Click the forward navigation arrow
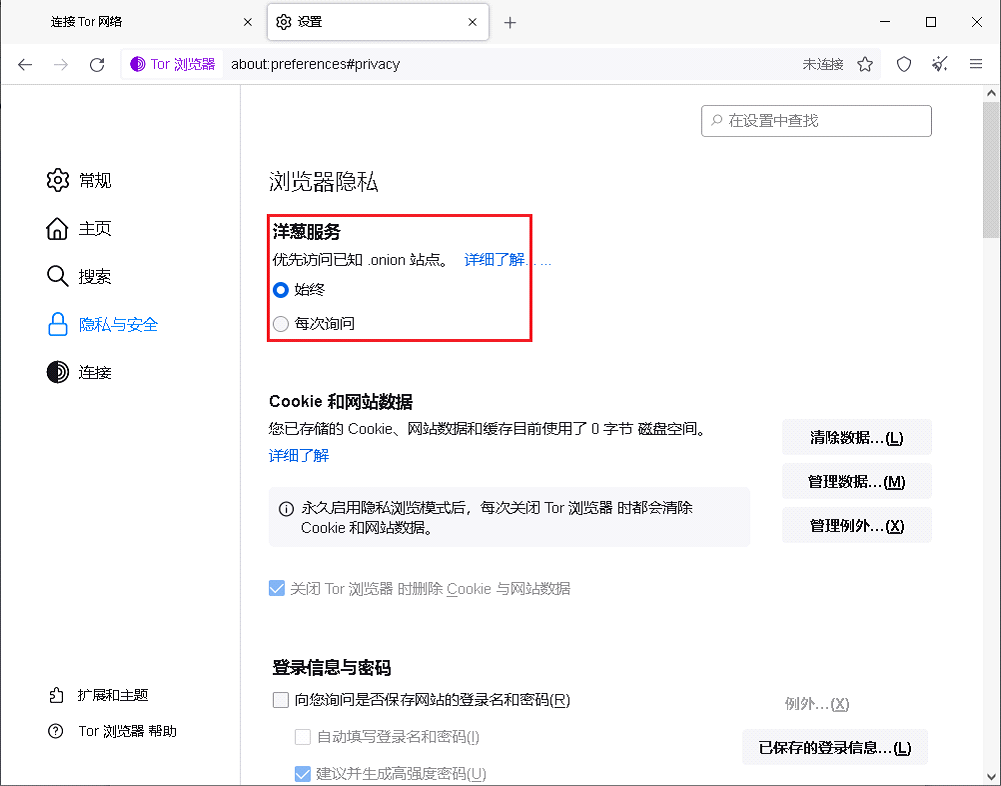 pyautogui.click(x=61, y=64)
